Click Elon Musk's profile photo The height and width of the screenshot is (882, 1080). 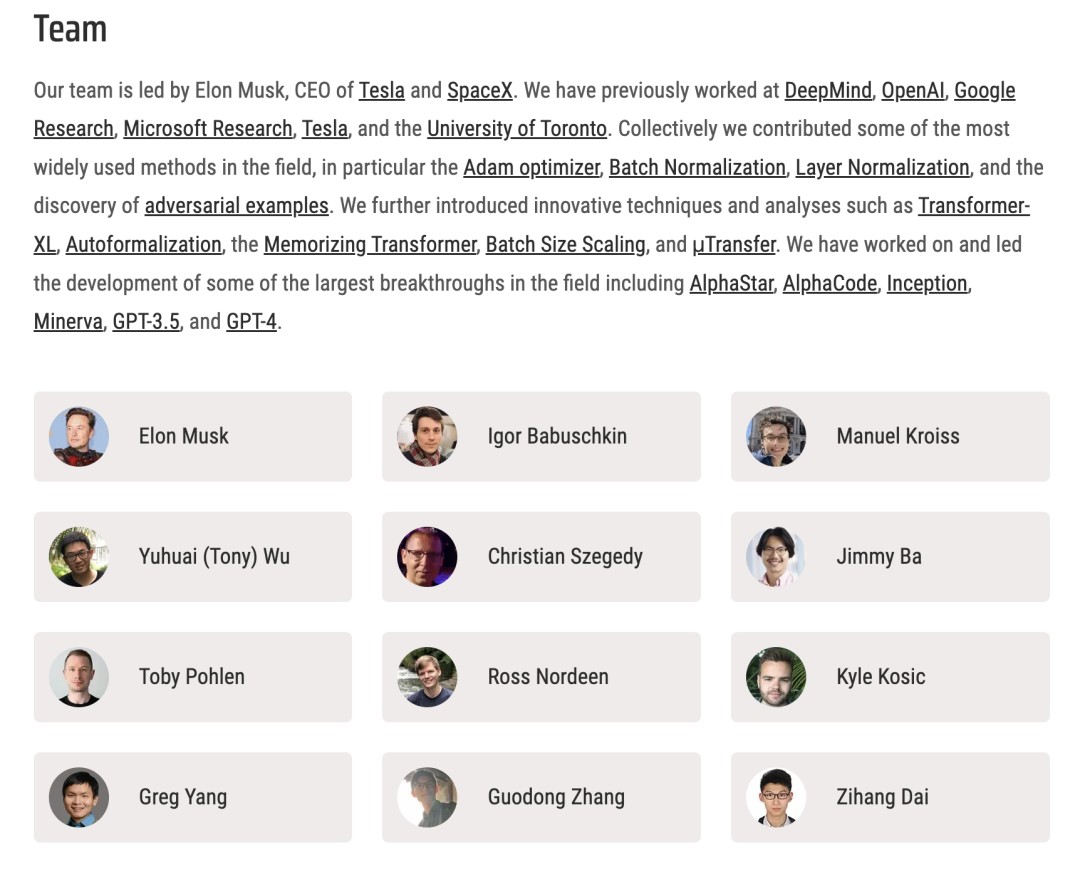click(x=79, y=436)
